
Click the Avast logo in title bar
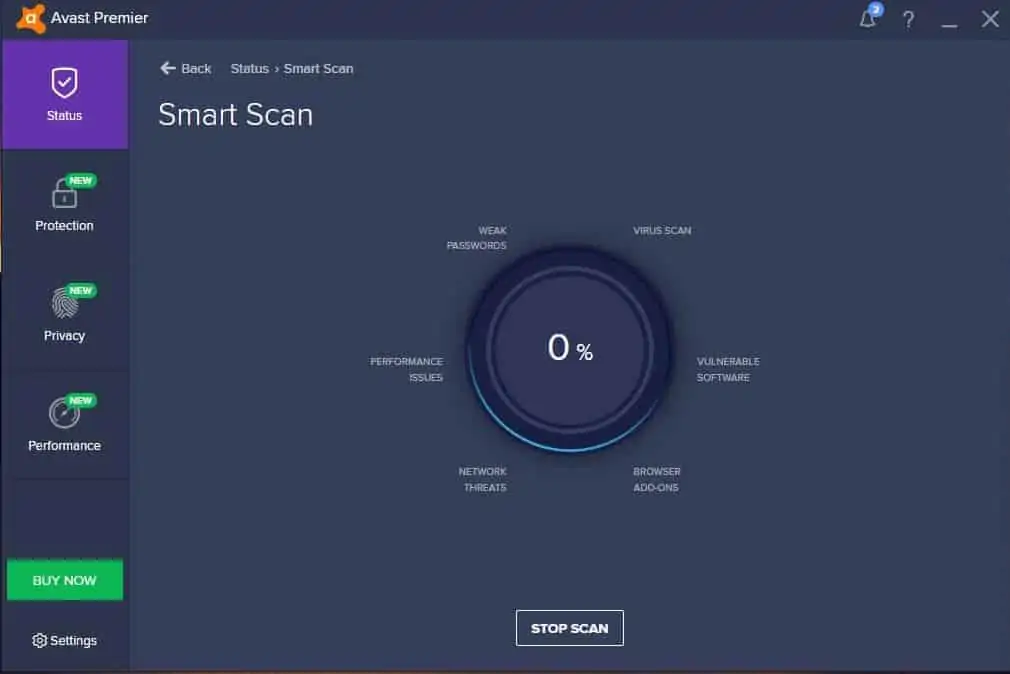click(x=31, y=18)
